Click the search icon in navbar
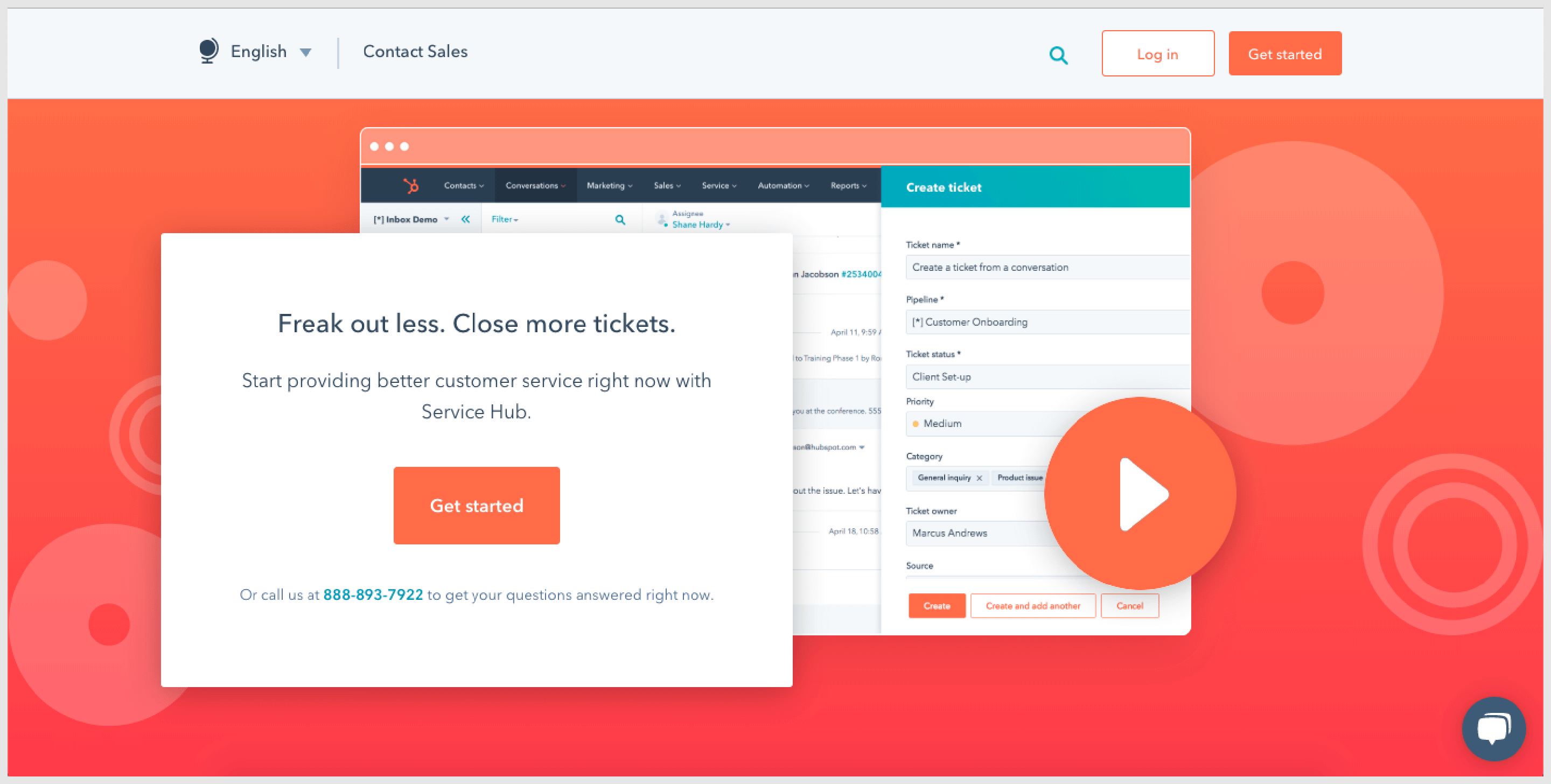Screen dimensions: 1551x784 (x=1058, y=54)
